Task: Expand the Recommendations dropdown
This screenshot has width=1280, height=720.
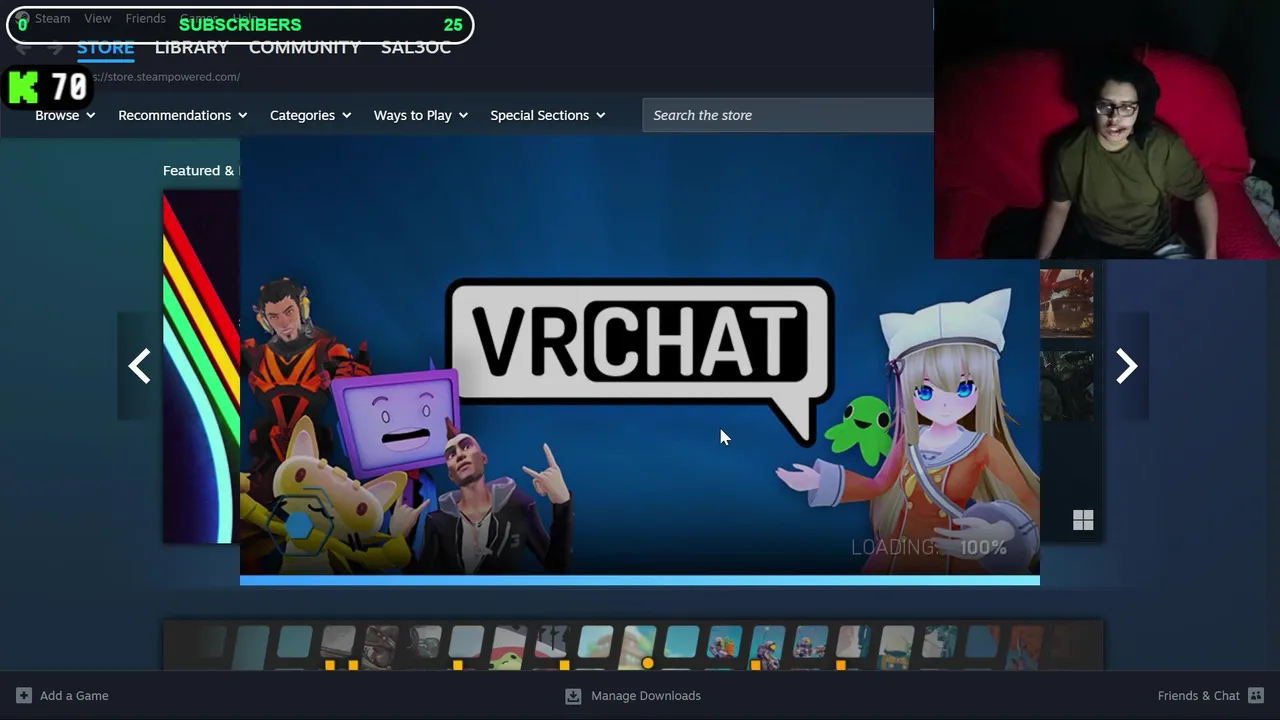Action: pyautogui.click(x=182, y=115)
